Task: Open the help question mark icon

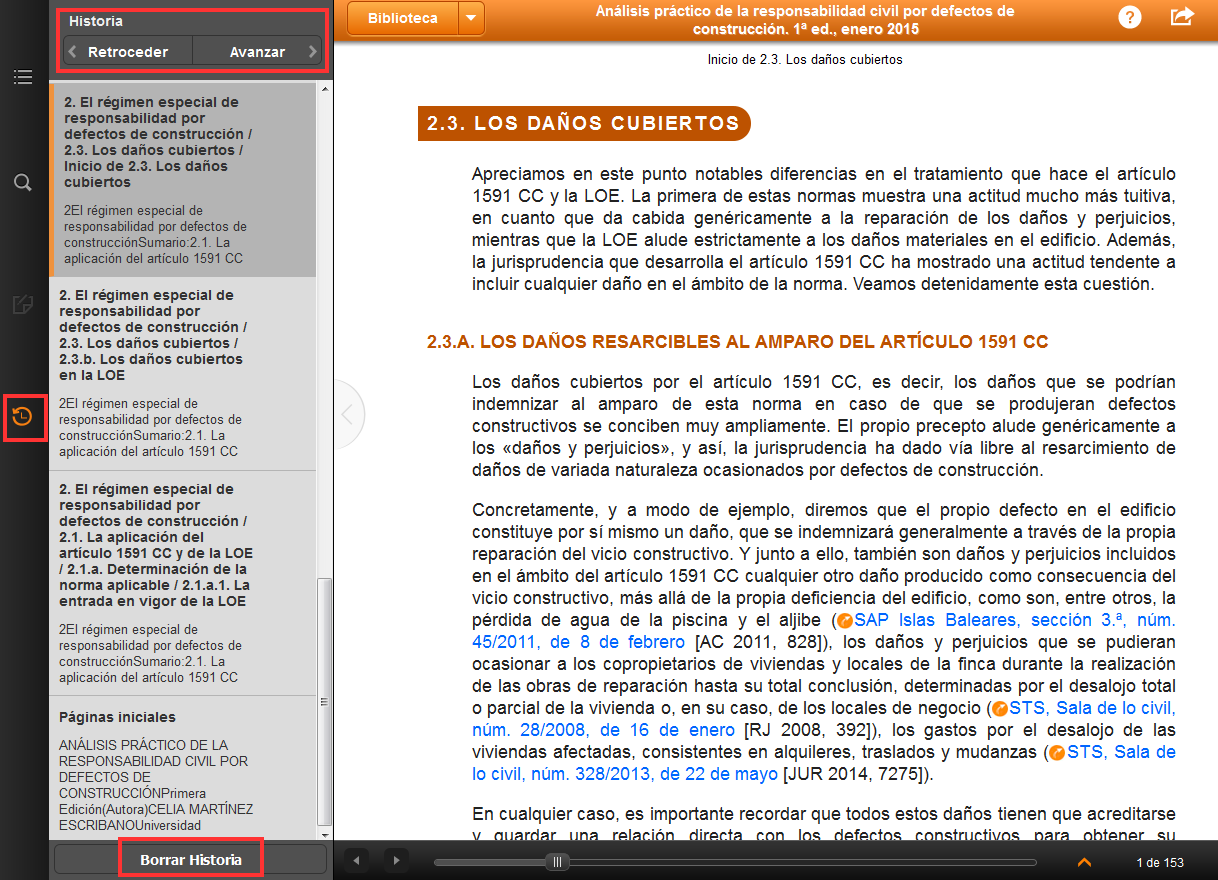Action: (1129, 17)
